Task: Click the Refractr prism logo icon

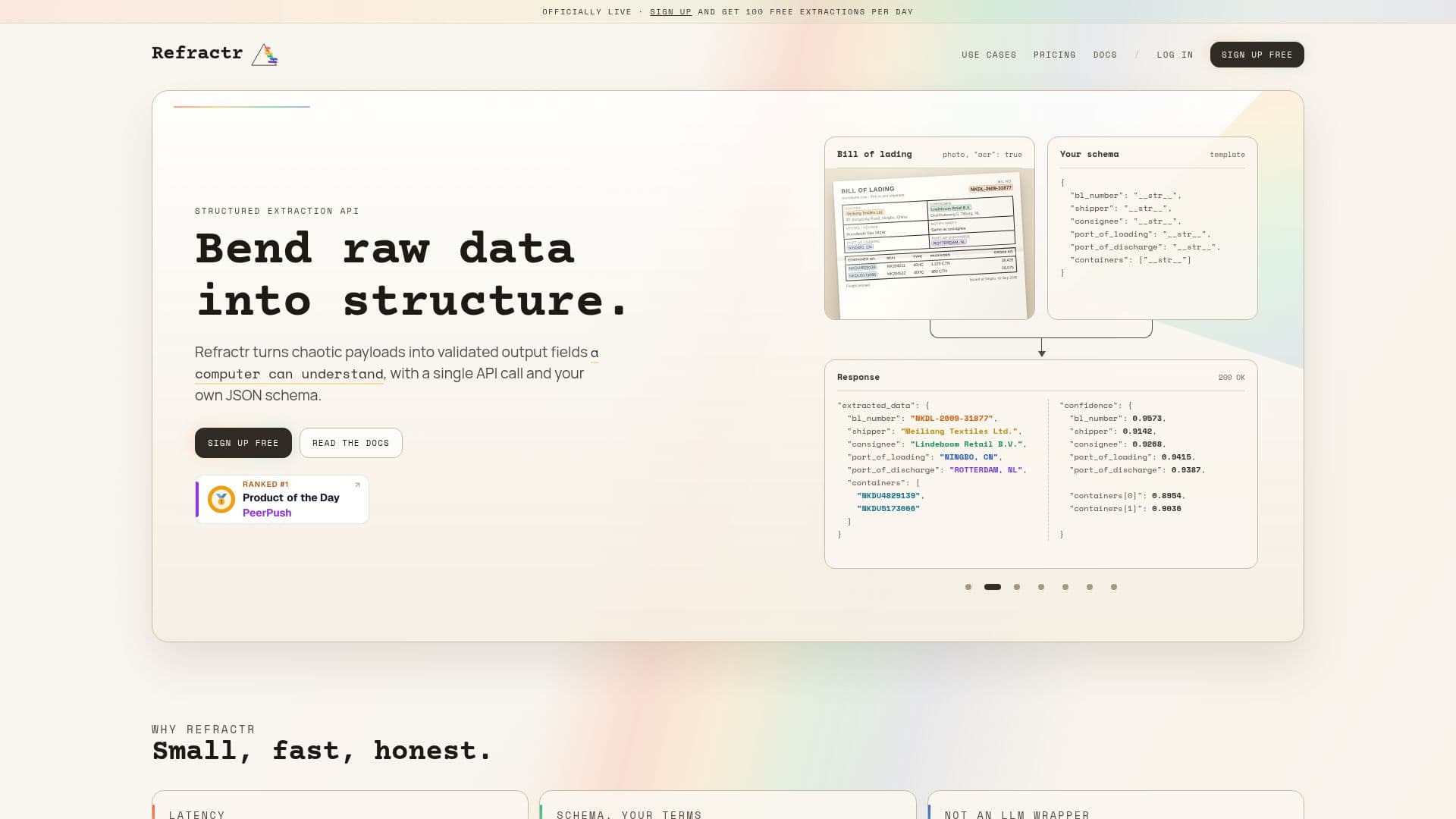Action: 265,55
